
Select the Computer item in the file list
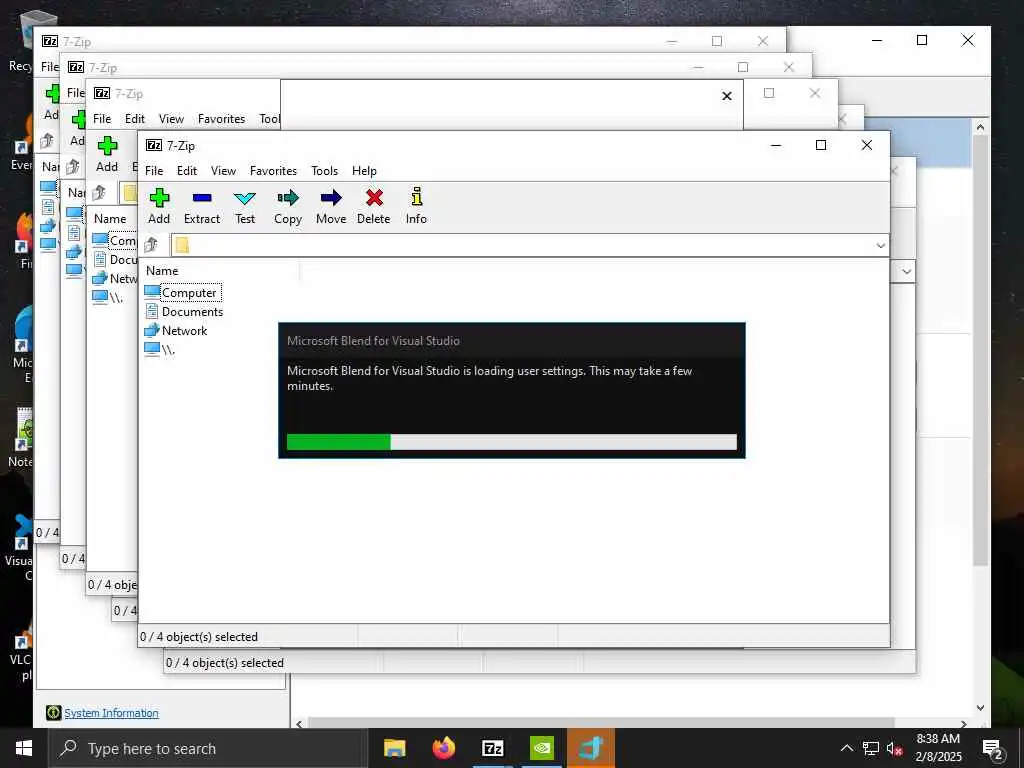tap(183, 293)
